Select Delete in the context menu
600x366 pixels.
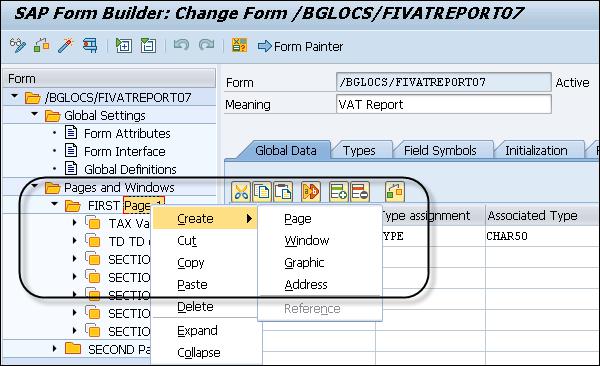coord(195,307)
